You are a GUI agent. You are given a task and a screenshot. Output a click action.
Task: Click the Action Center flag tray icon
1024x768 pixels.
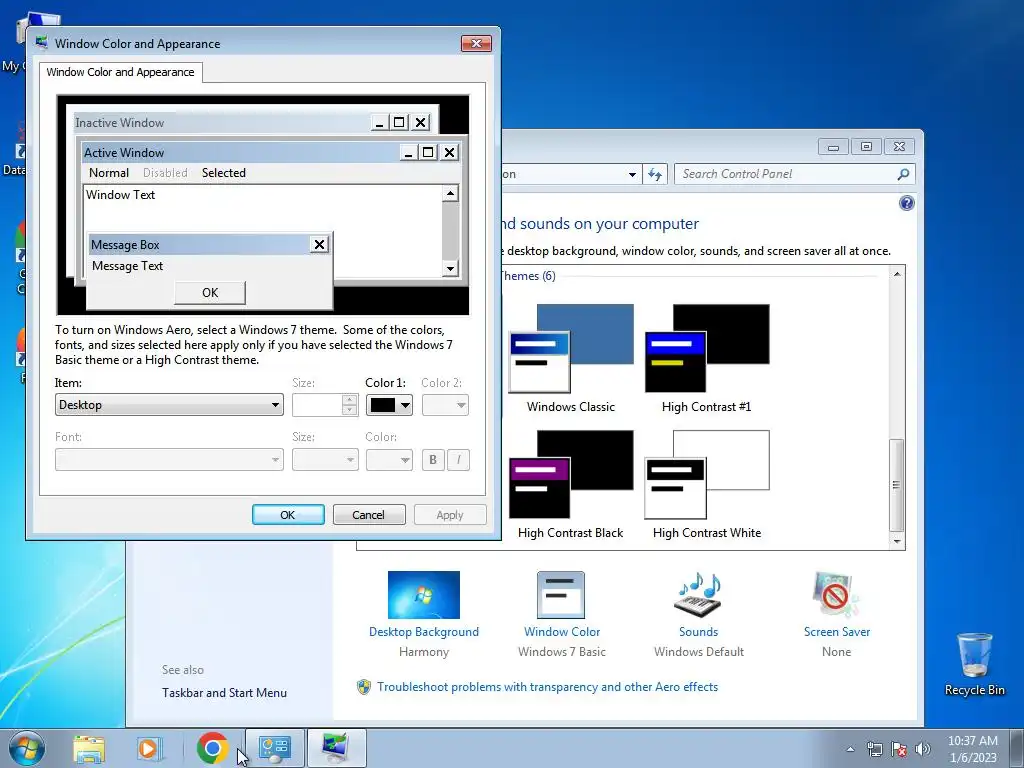(x=899, y=749)
